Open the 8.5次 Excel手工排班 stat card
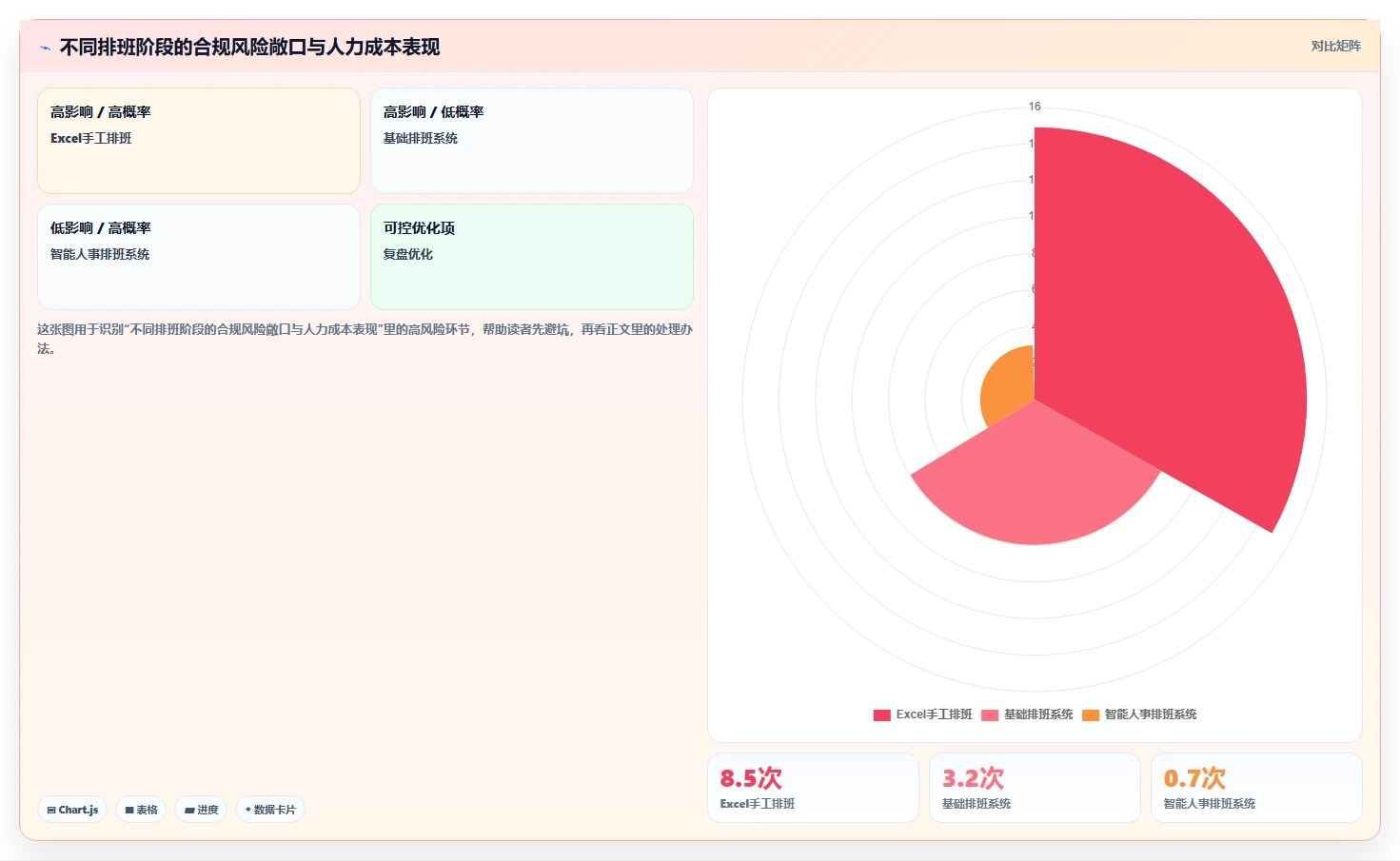 [x=813, y=788]
